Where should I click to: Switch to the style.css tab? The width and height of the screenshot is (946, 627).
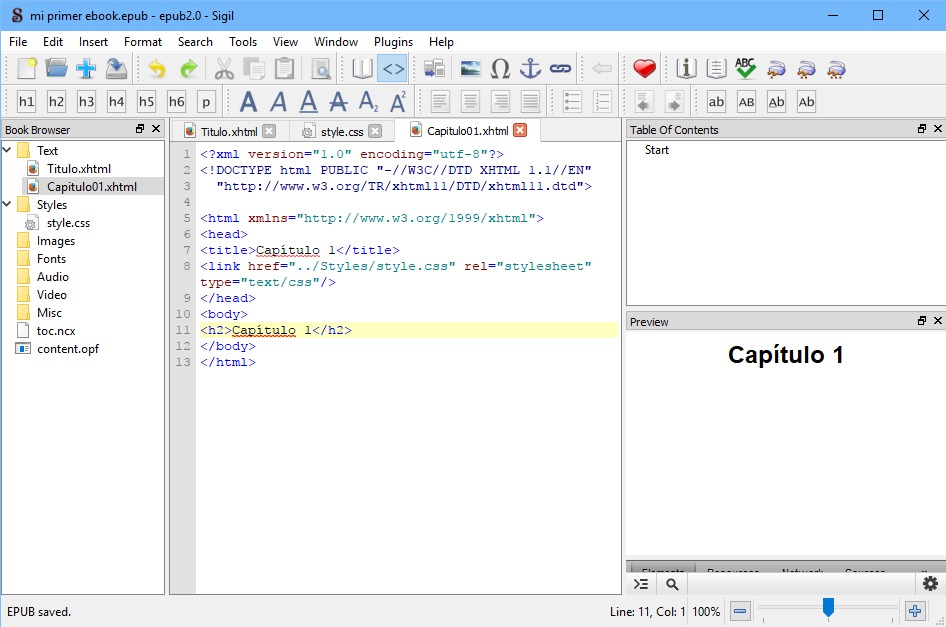(341, 131)
